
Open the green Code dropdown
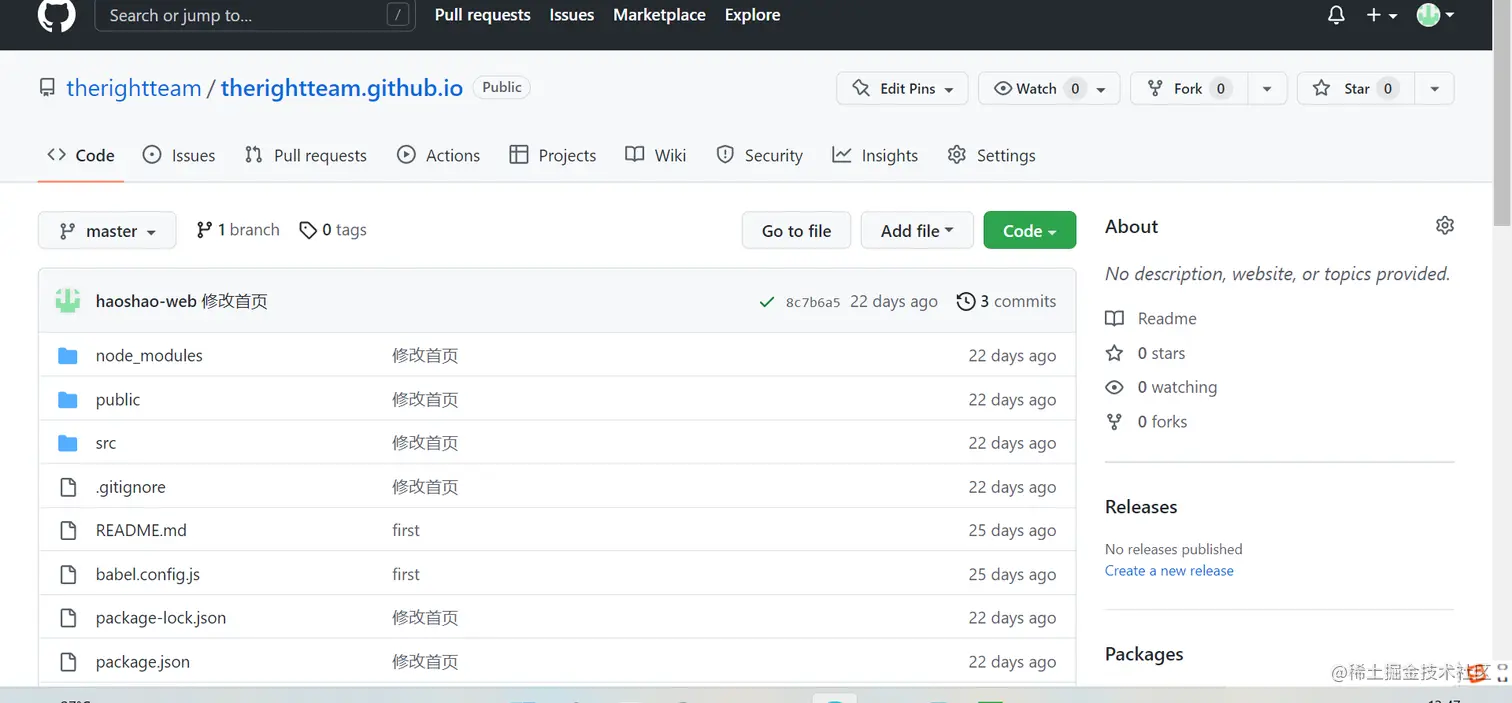pos(1030,230)
